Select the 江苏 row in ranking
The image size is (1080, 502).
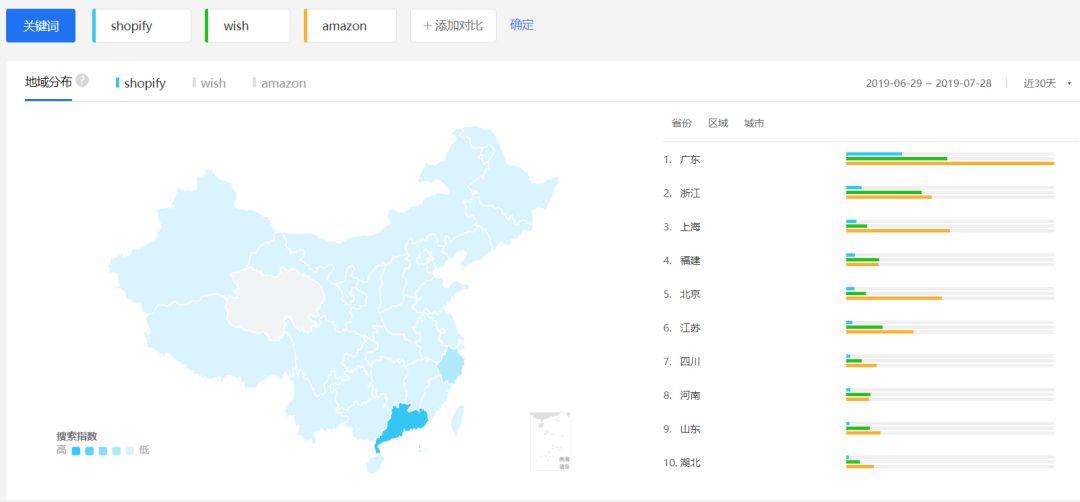point(859,328)
